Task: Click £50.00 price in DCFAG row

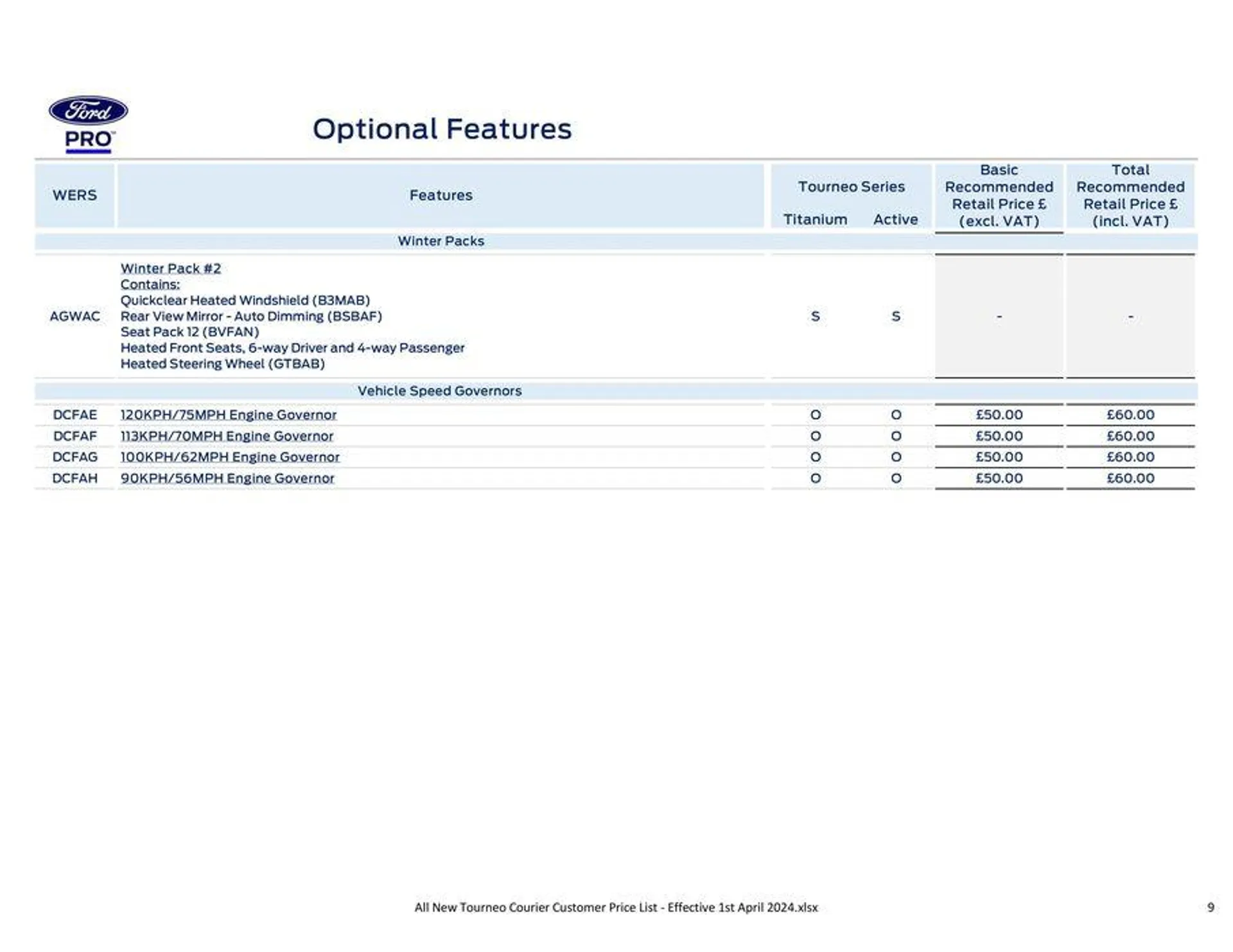Action: 999,457
